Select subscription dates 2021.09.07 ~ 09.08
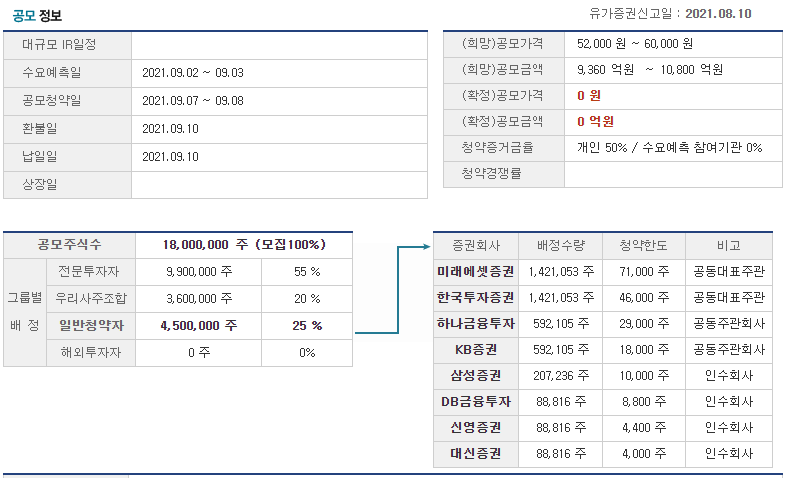This screenshot has height=478, width=792. [193, 101]
